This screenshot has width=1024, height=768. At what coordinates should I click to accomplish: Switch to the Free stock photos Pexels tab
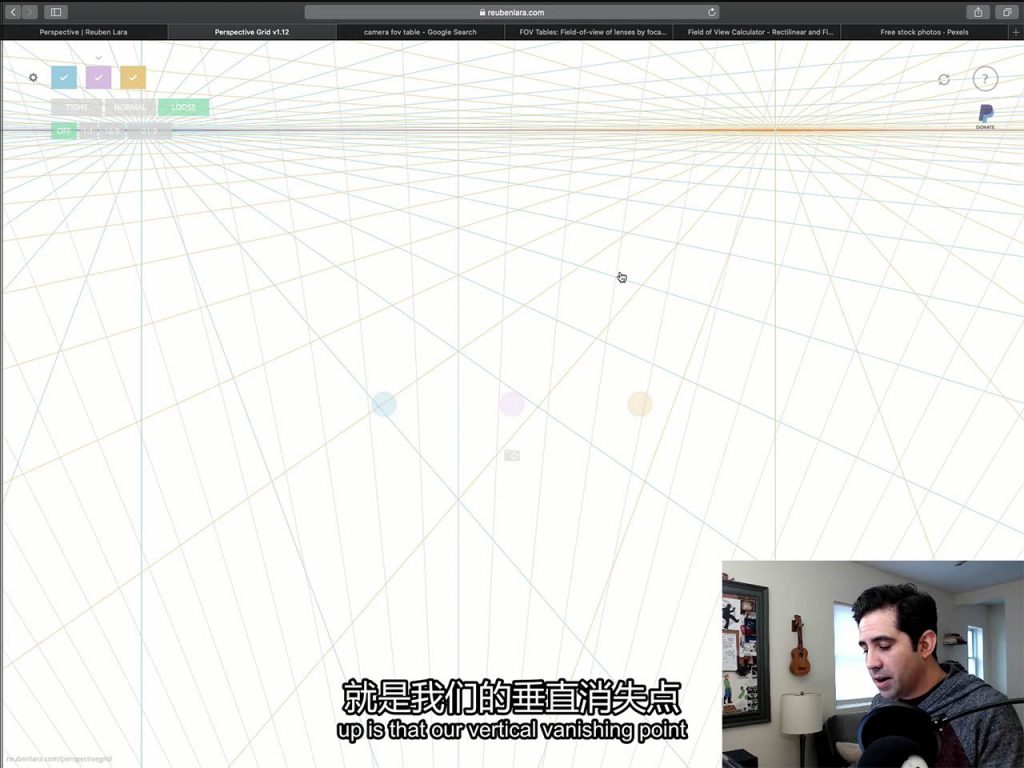coord(925,31)
